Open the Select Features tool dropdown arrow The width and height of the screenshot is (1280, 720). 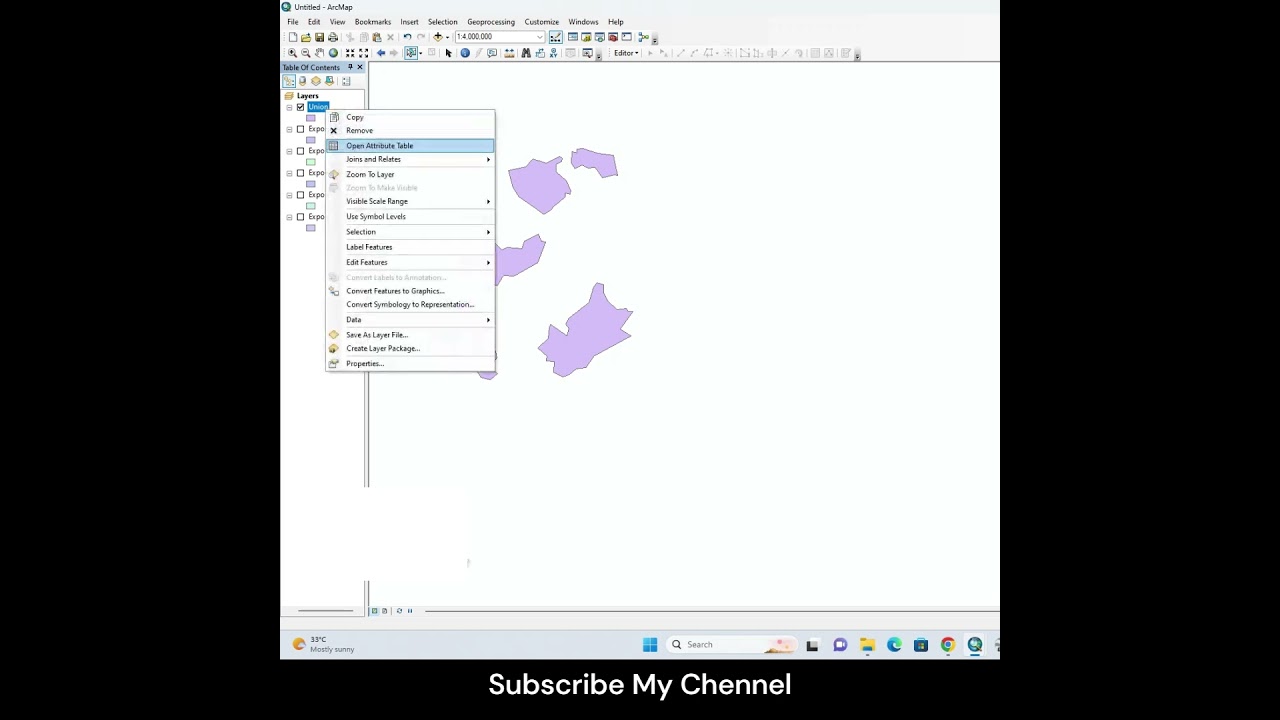pos(420,53)
